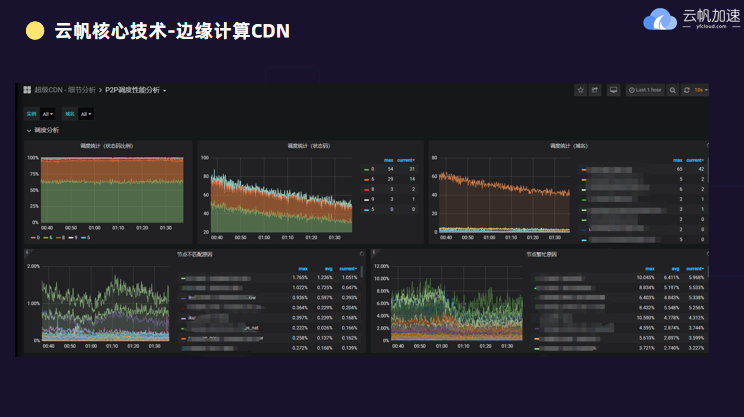Click the zoom out time range icon
This screenshot has height=417, width=744.
tap(673, 90)
